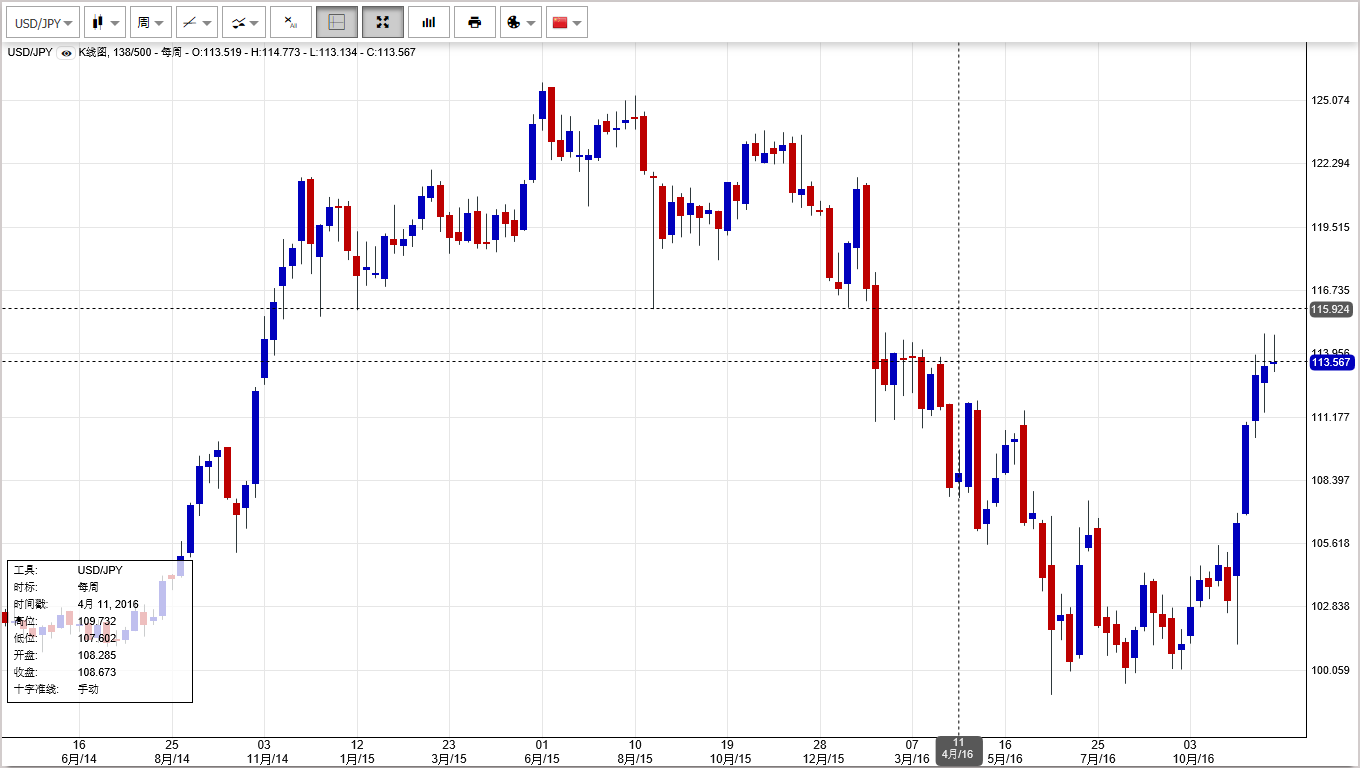Click the 125.074 price axis label
The height and width of the screenshot is (768, 1360).
click(1330, 100)
